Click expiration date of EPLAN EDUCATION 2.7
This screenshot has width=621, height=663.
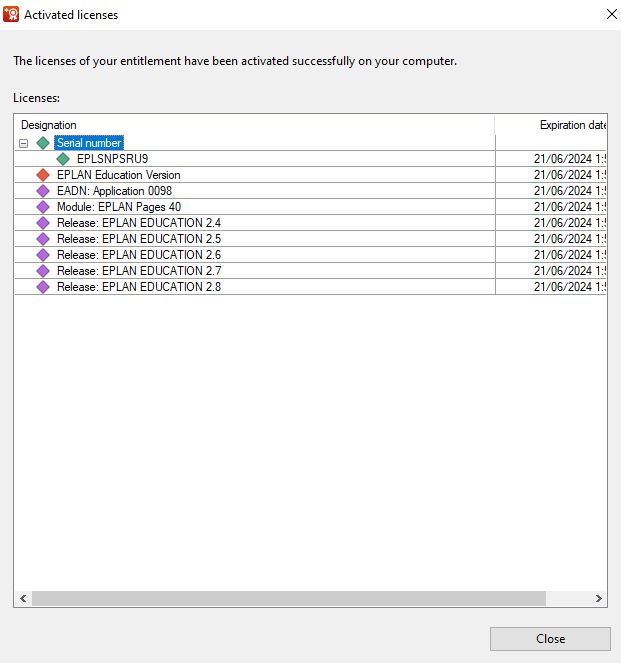[569, 271]
